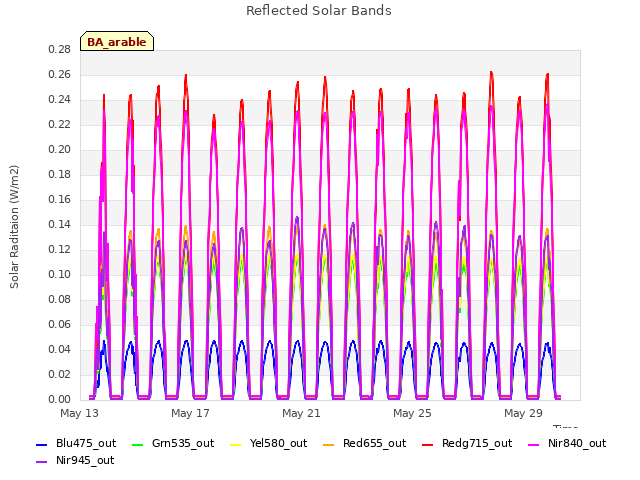Click the red Redg715_out legend color marker
The image size is (640, 480).
coord(427,444)
